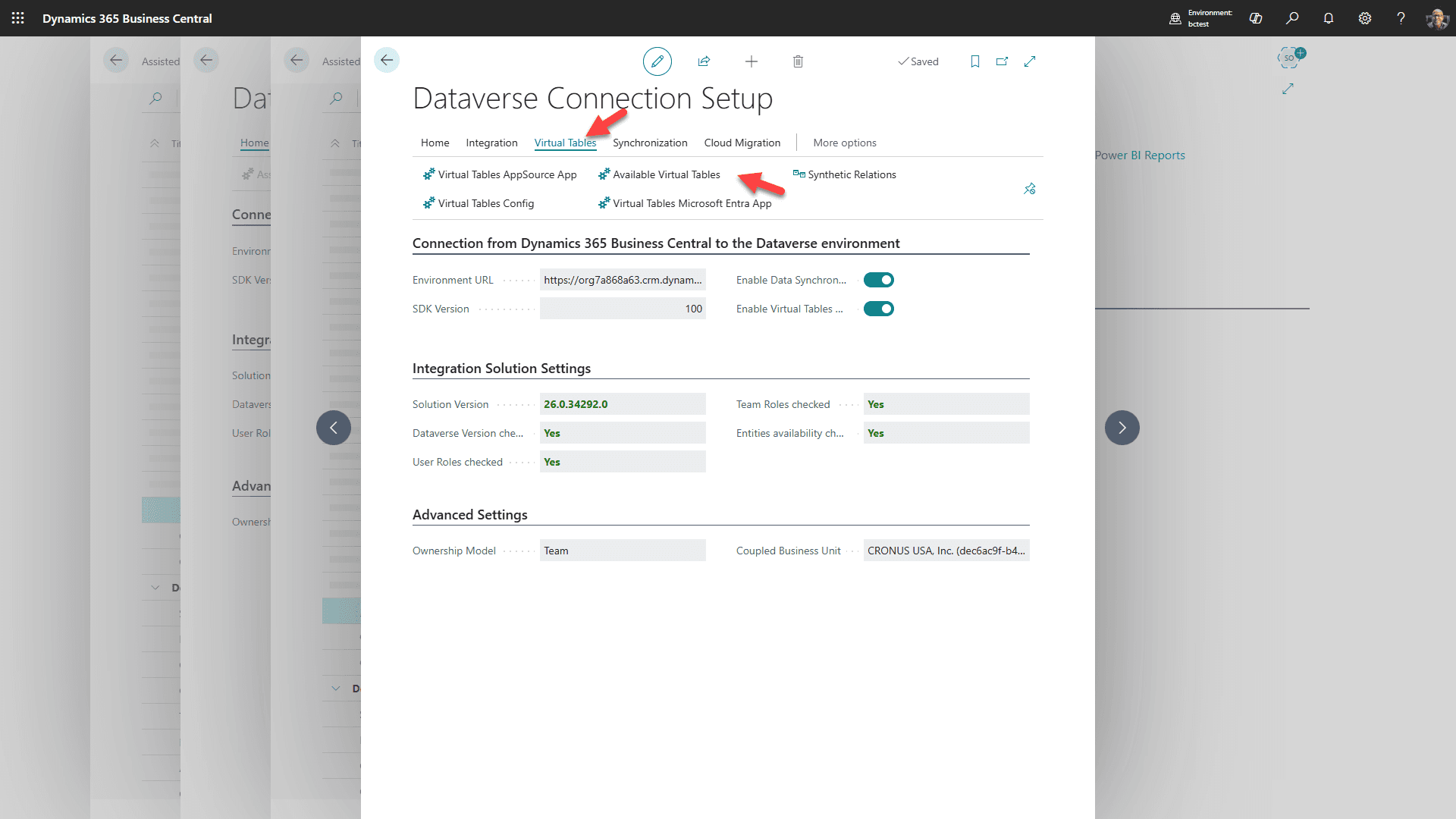
Task: Open the settings gear icon
Action: 1364,18
